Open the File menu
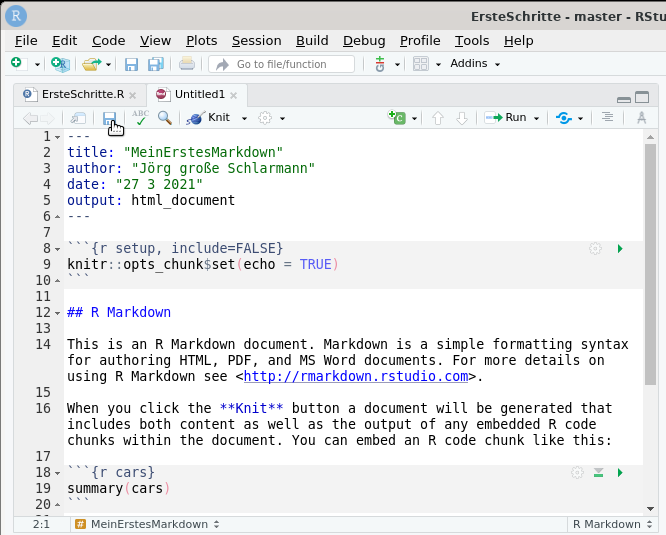Viewport: 666px width, 535px height. tap(26, 41)
